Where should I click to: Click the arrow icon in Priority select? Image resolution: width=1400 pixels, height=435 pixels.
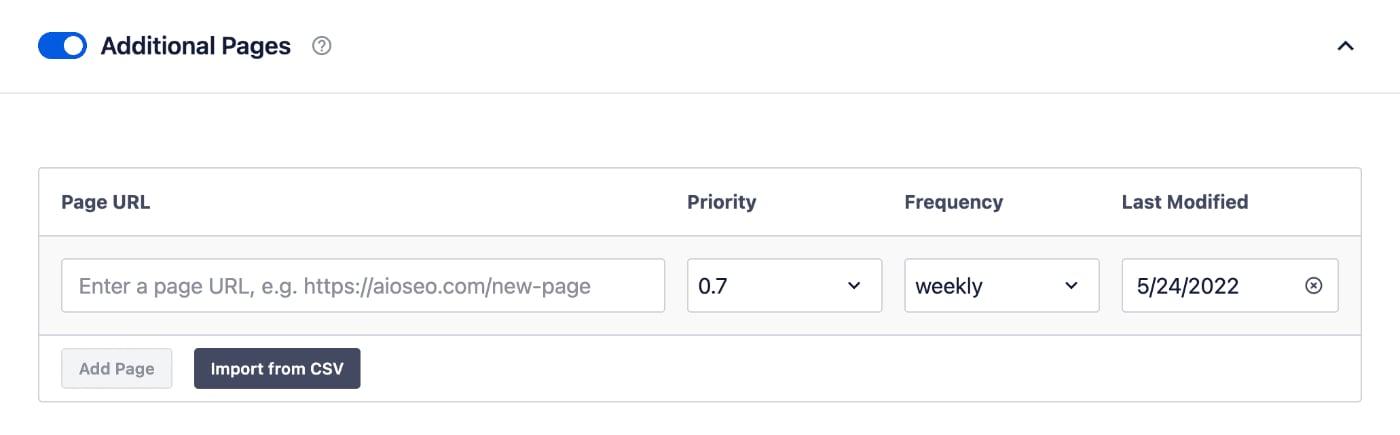click(x=854, y=286)
